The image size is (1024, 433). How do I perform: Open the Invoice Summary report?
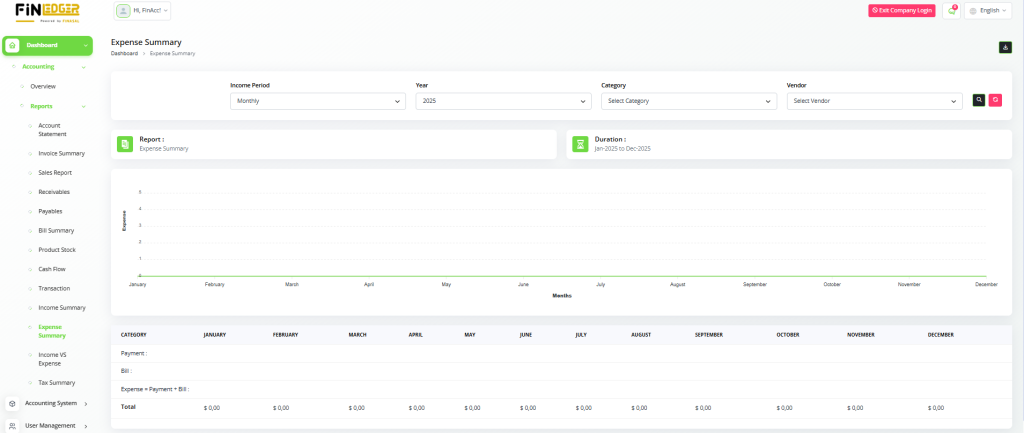61,153
